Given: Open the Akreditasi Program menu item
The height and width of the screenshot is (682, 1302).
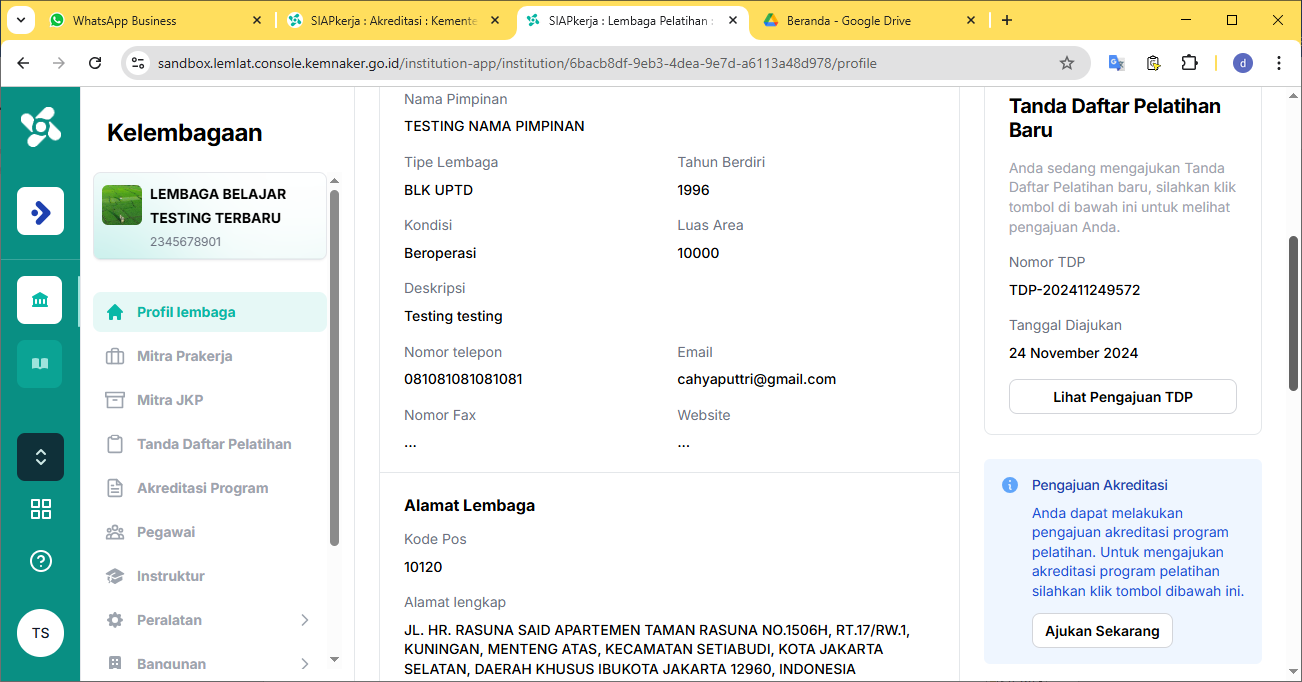Looking at the screenshot, I should (x=202, y=488).
